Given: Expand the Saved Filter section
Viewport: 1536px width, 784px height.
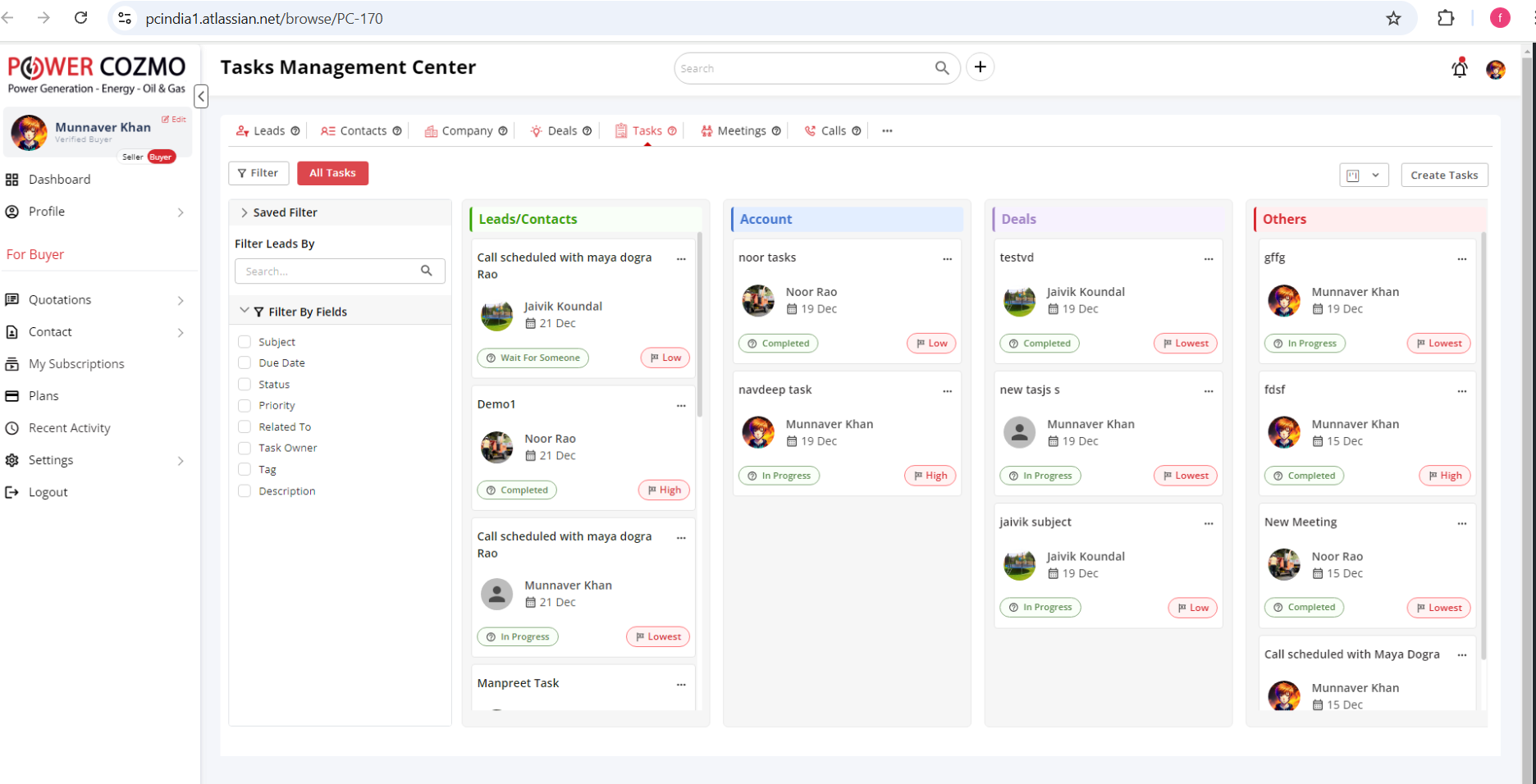Looking at the screenshot, I should point(245,212).
